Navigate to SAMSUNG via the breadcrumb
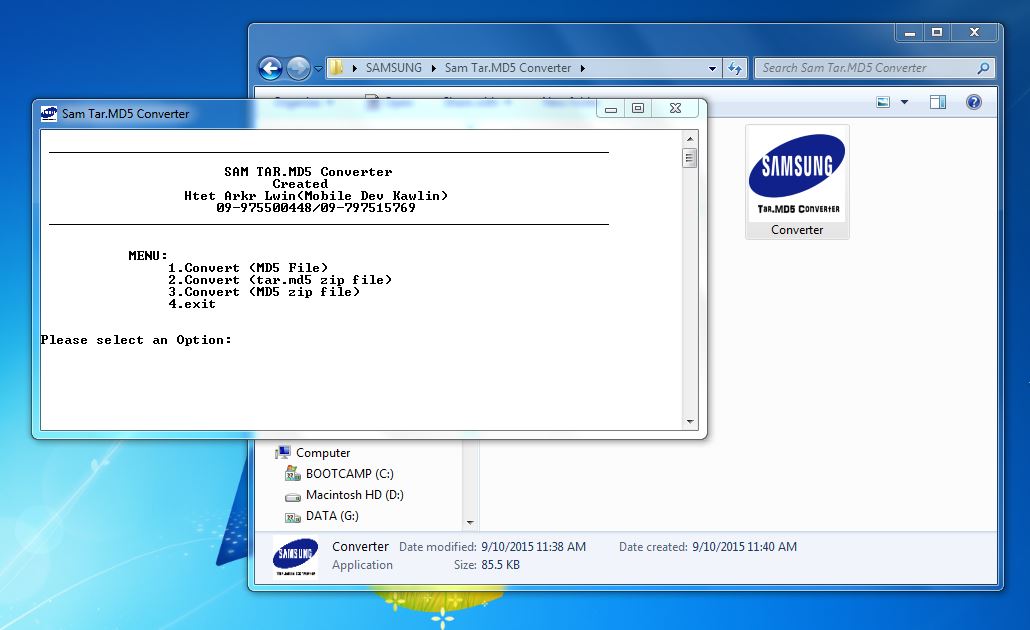The width and height of the screenshot is (1030, 630). (395, 68)
